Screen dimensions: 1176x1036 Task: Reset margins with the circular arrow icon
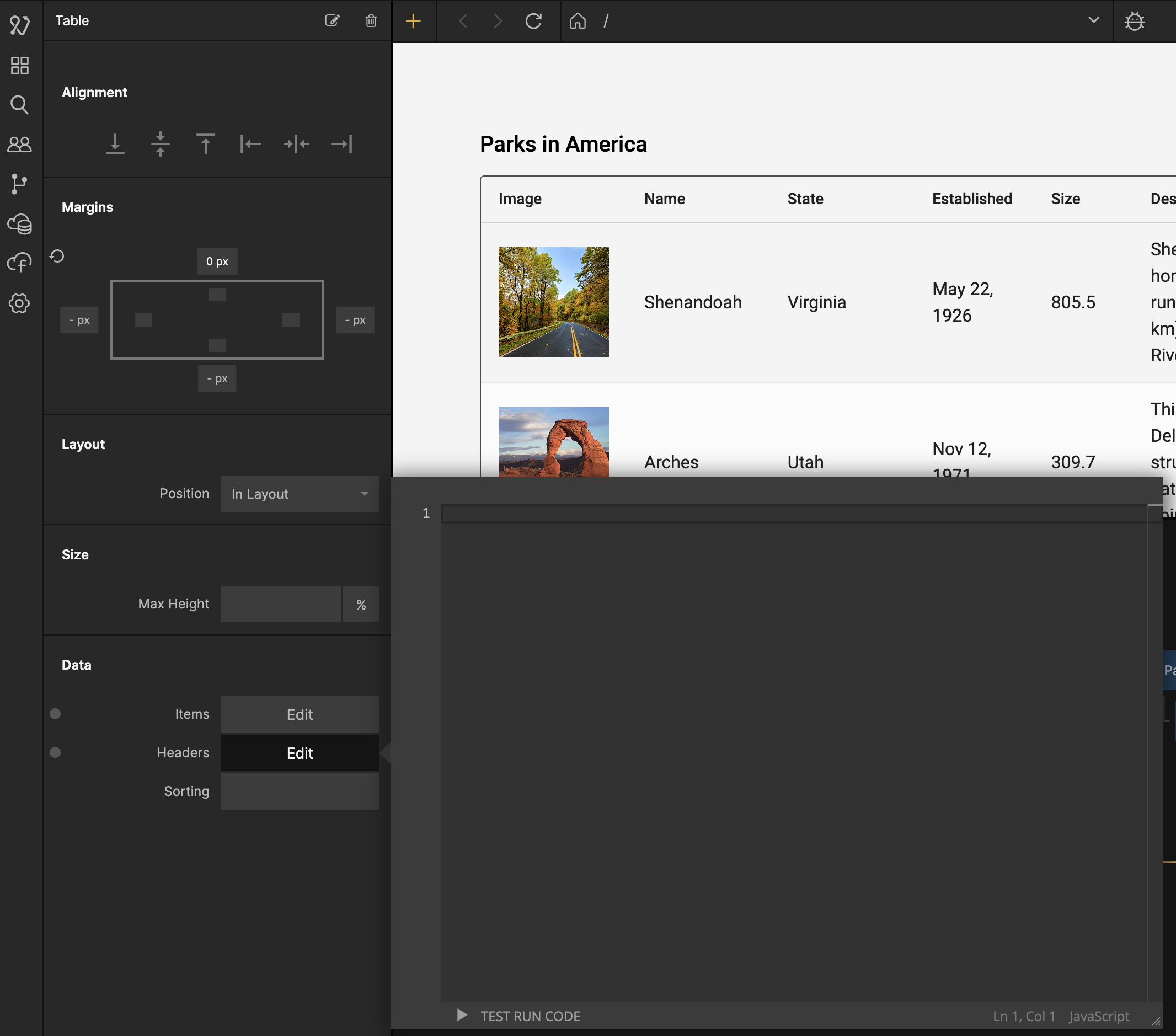(57, 256)
